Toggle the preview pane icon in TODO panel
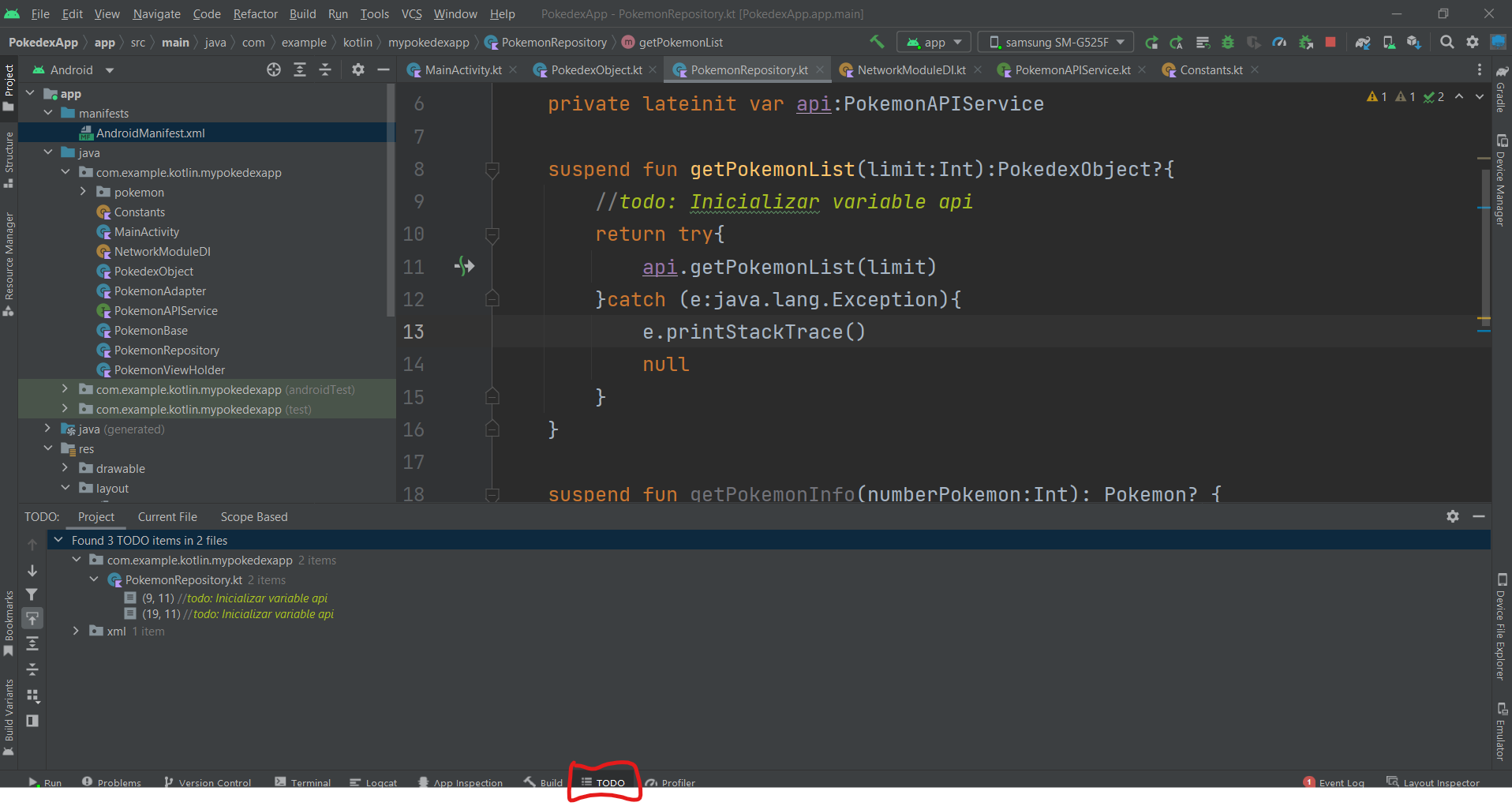The width and height of the screenshot is (1512, 806). point(32,721)
